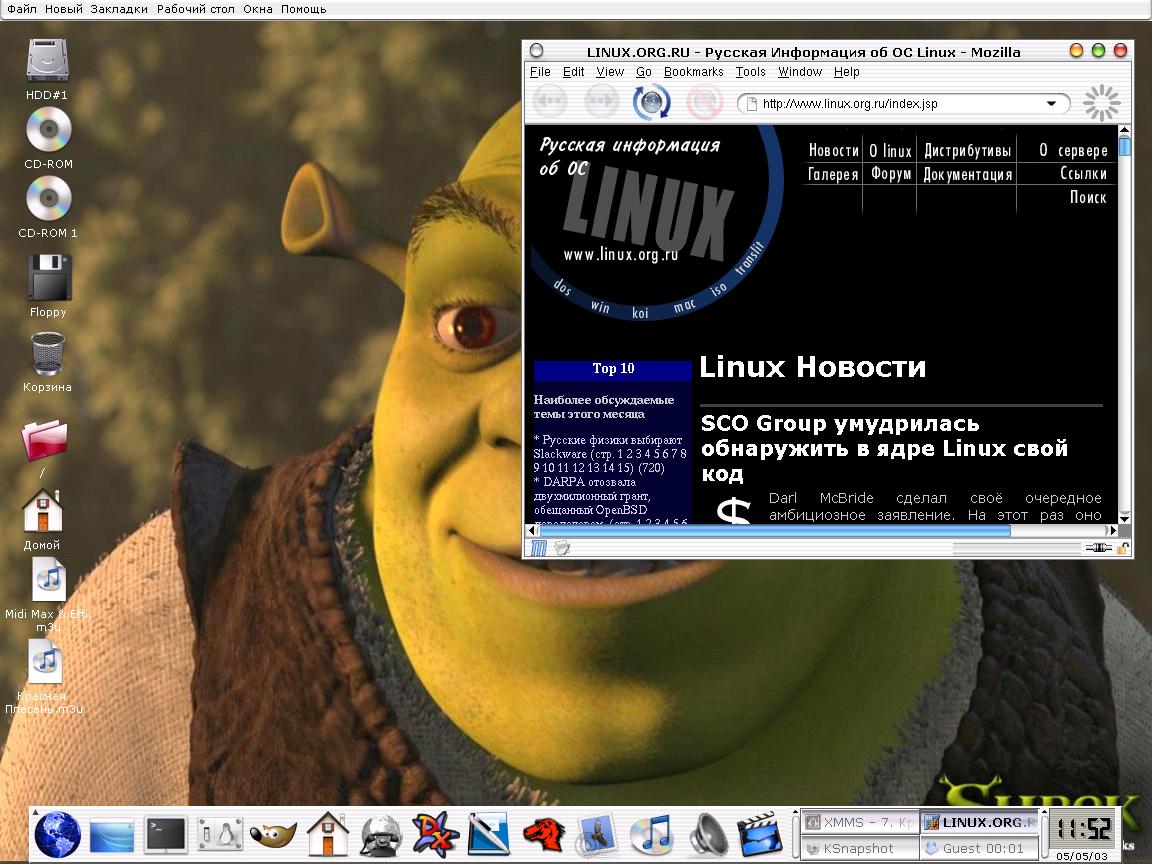
Task: Open the desktop Файл menu
Action: pyautogui.click(x=22, y=9)
